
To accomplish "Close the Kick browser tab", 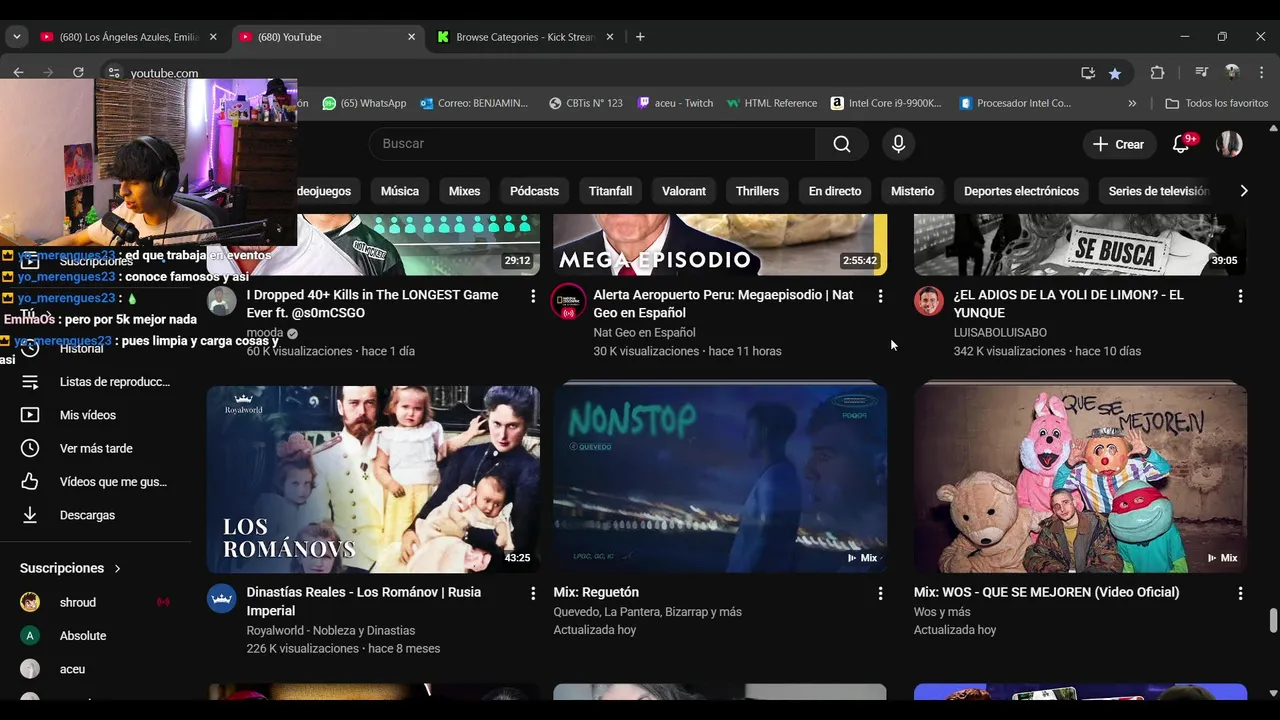I will click(610, 37).
